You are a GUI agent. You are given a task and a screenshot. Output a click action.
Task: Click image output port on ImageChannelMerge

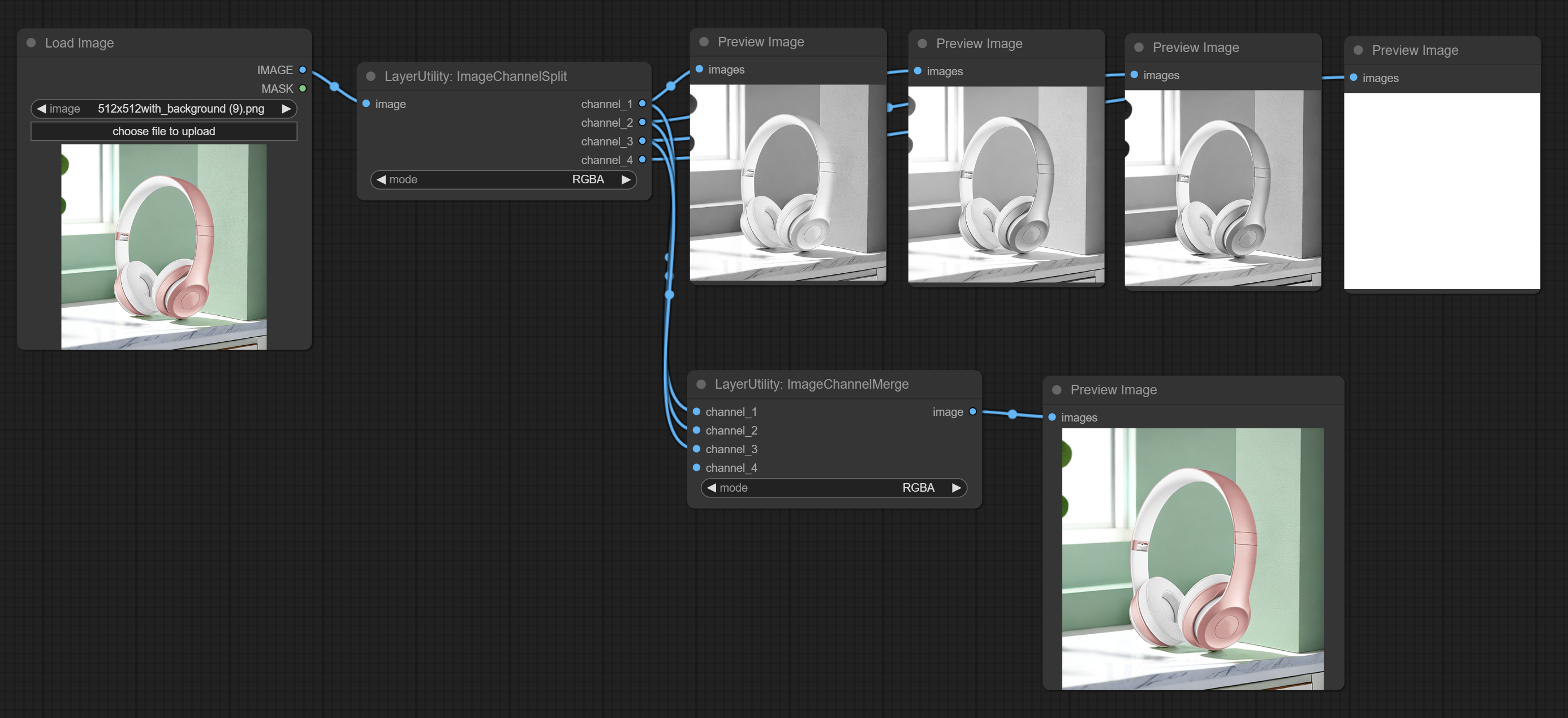coord(973,412)
